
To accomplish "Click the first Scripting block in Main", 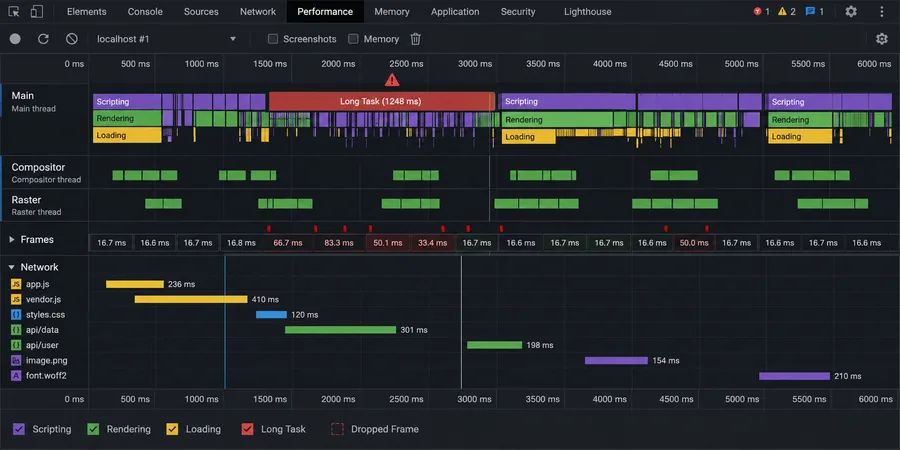I will pos(127,102).
